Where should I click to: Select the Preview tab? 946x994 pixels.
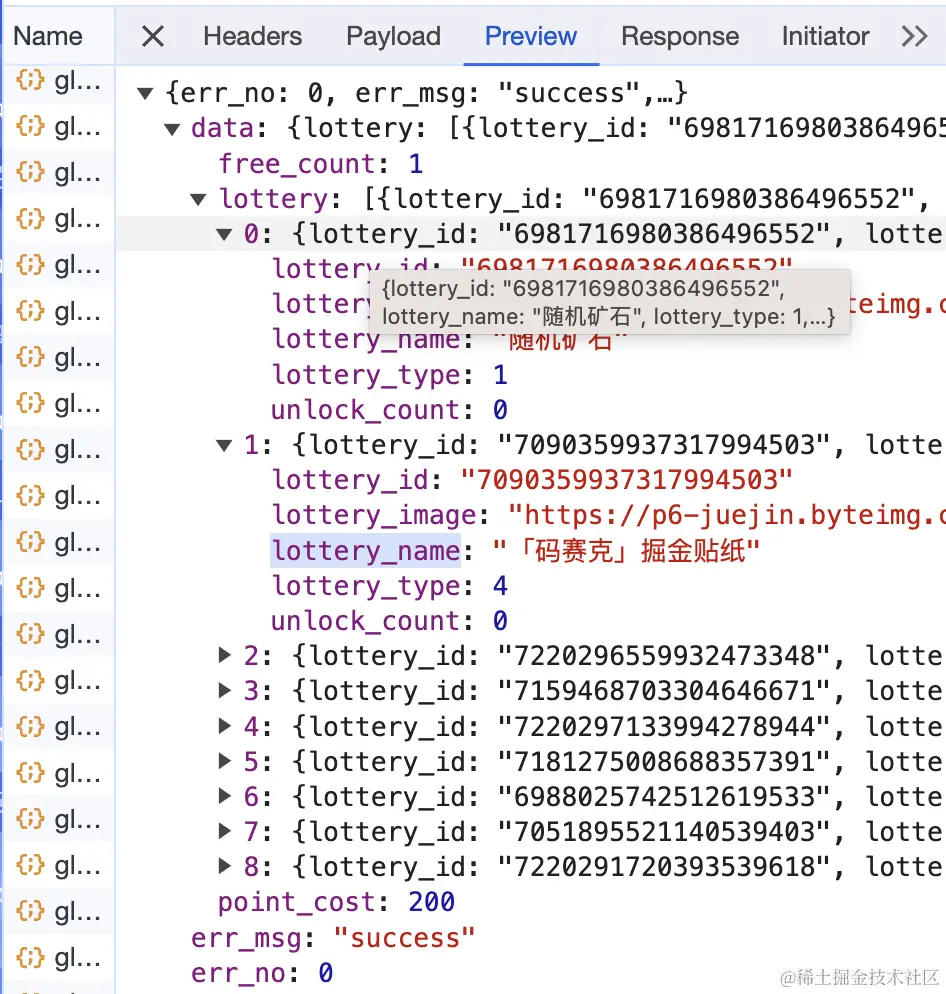point(531,36)
